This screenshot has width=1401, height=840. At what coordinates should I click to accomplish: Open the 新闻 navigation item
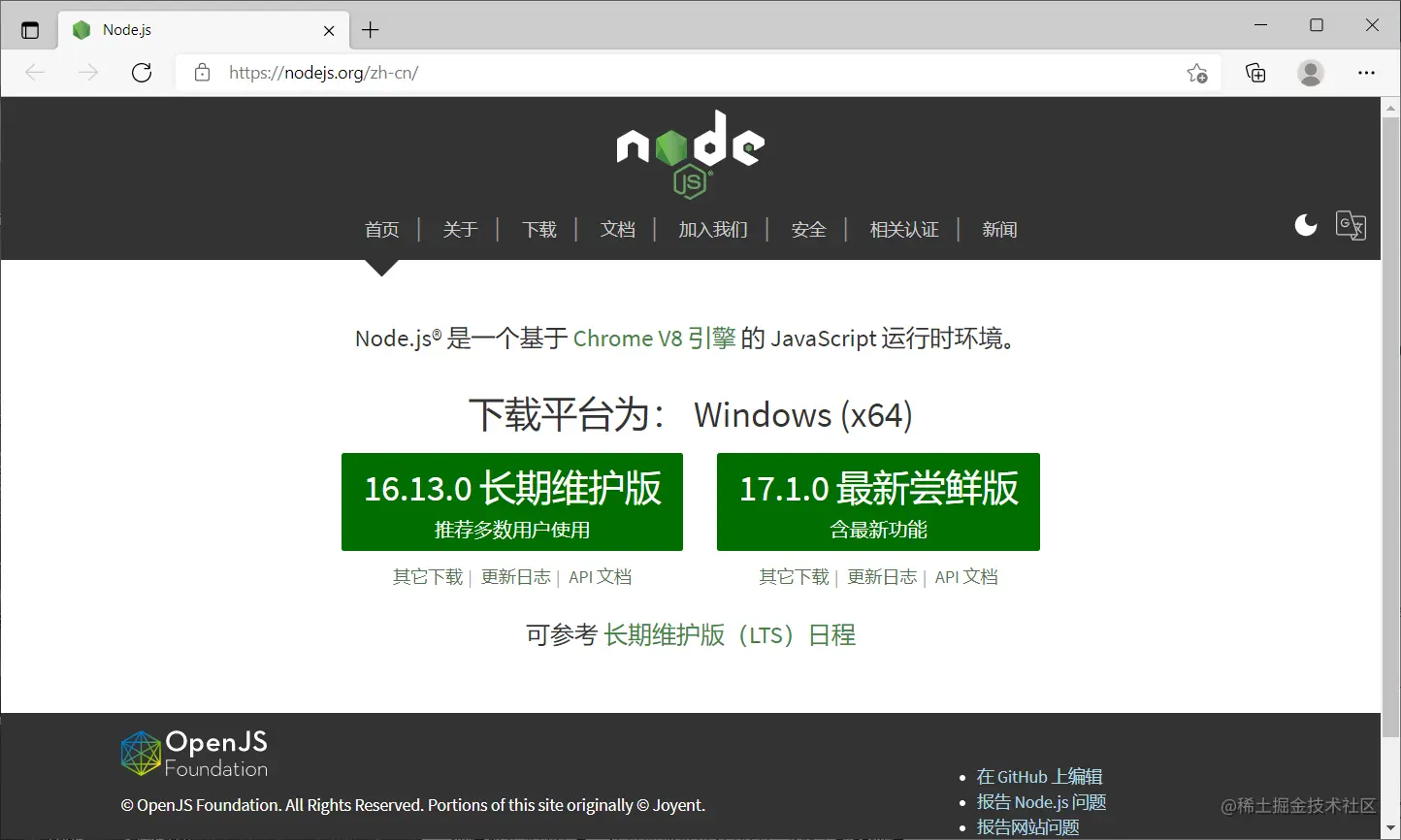pyautogui.click(x=999, y=230)
